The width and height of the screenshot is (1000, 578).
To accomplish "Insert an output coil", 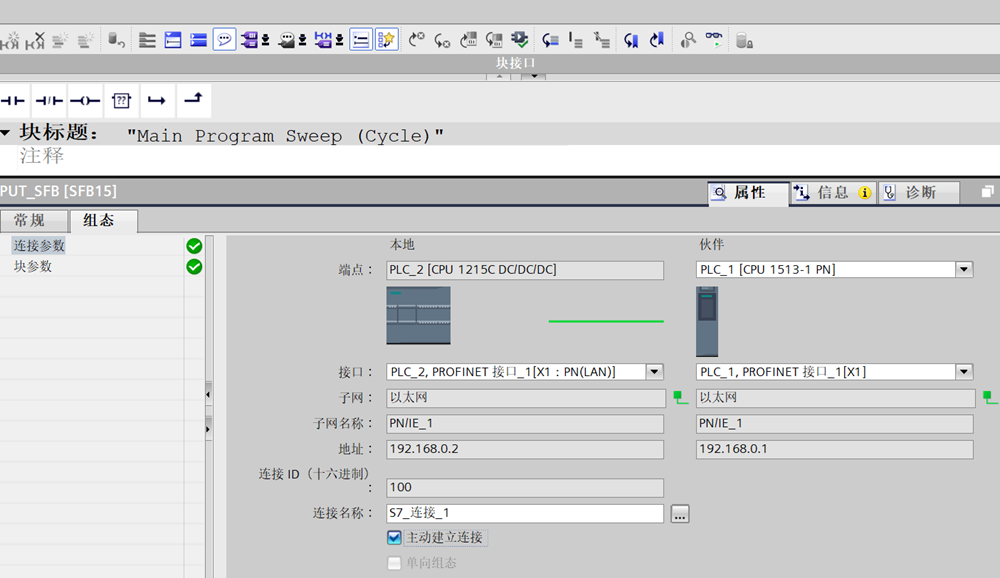I will click(85, 100).
